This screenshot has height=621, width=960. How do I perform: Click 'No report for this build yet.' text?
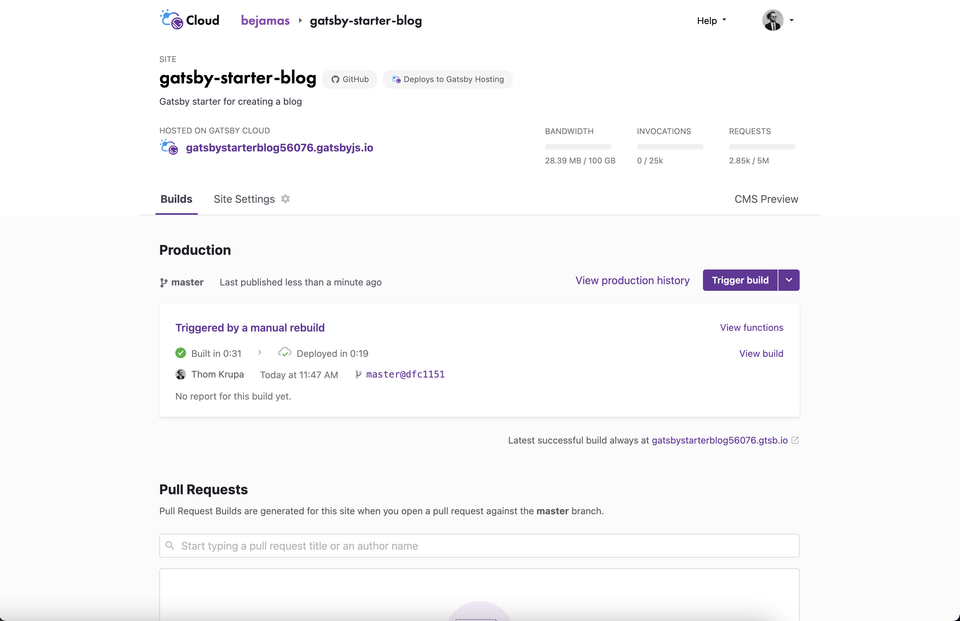pos(233,396)
